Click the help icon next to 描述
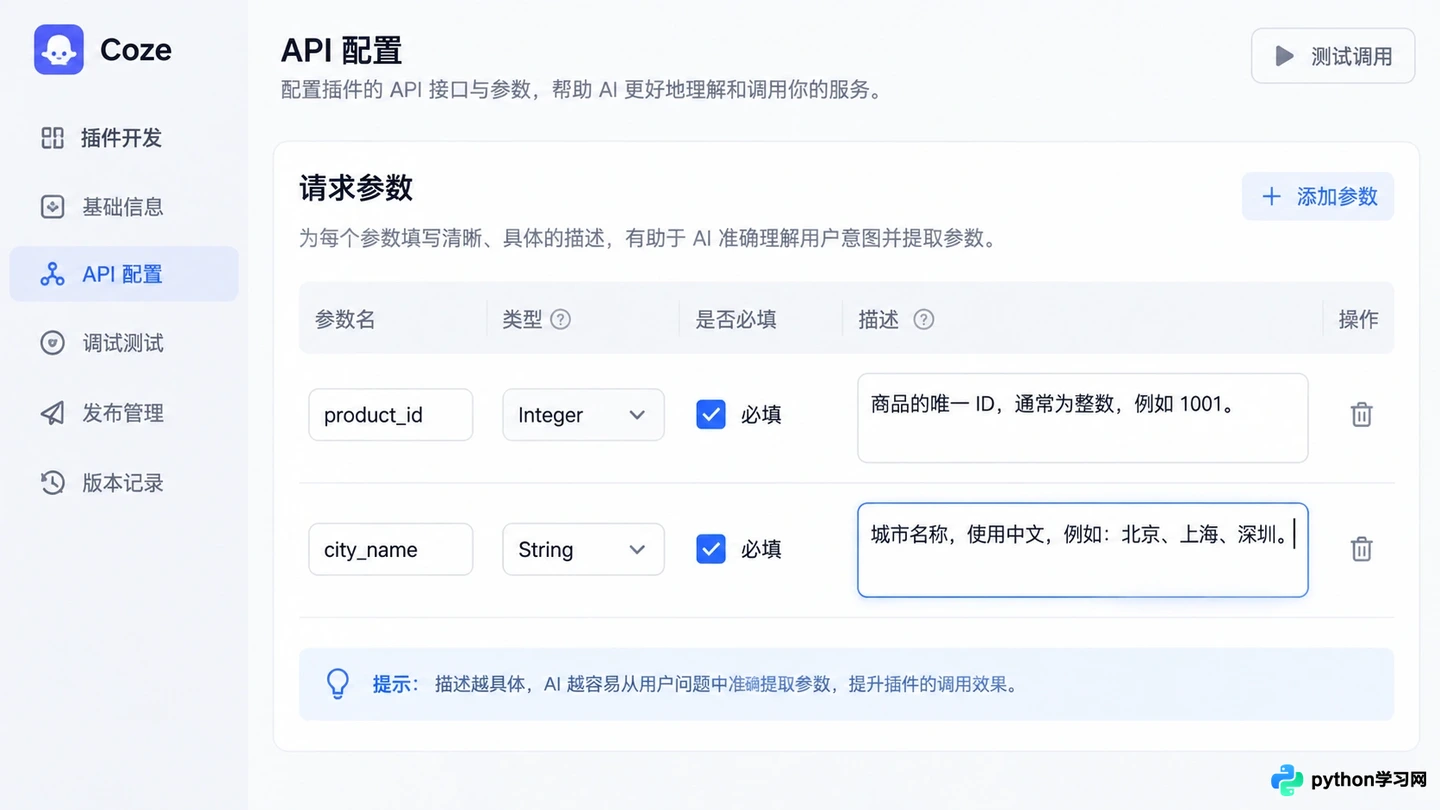Screen dimensions: 1440x810 click(924, 320)
